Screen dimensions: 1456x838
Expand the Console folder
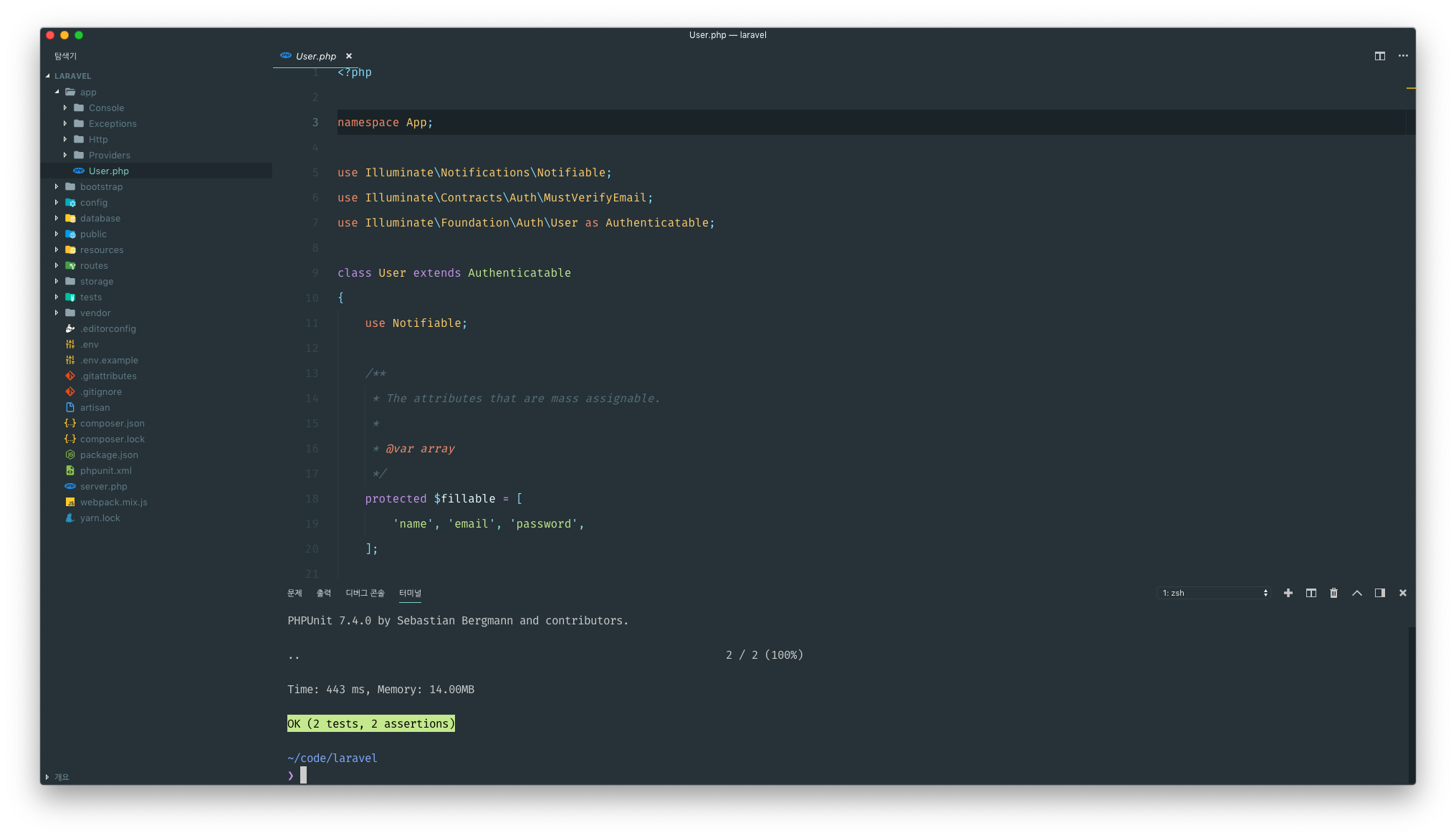tap(106, 108)
